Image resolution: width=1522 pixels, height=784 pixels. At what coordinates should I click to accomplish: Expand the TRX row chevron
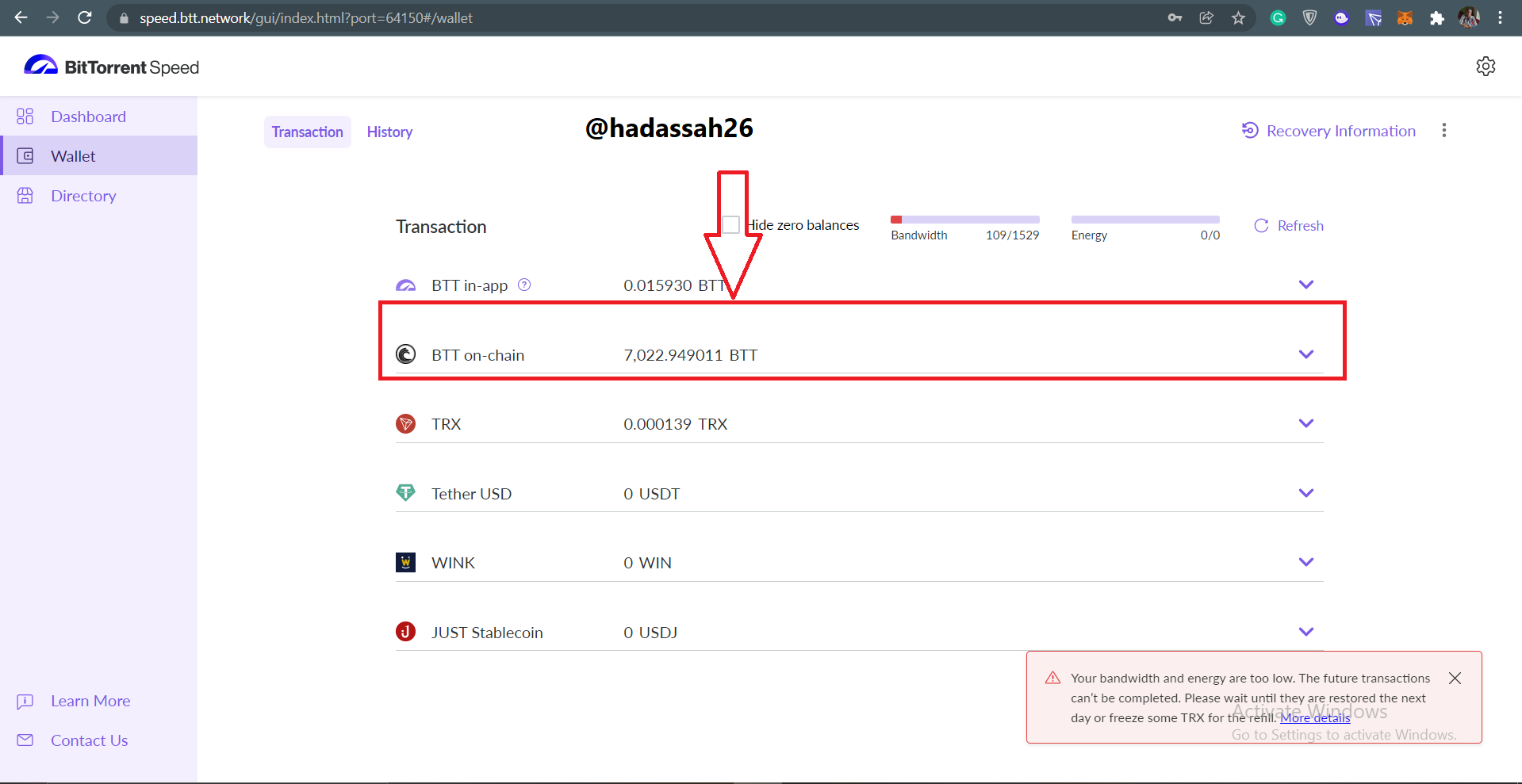point(1306,423)
